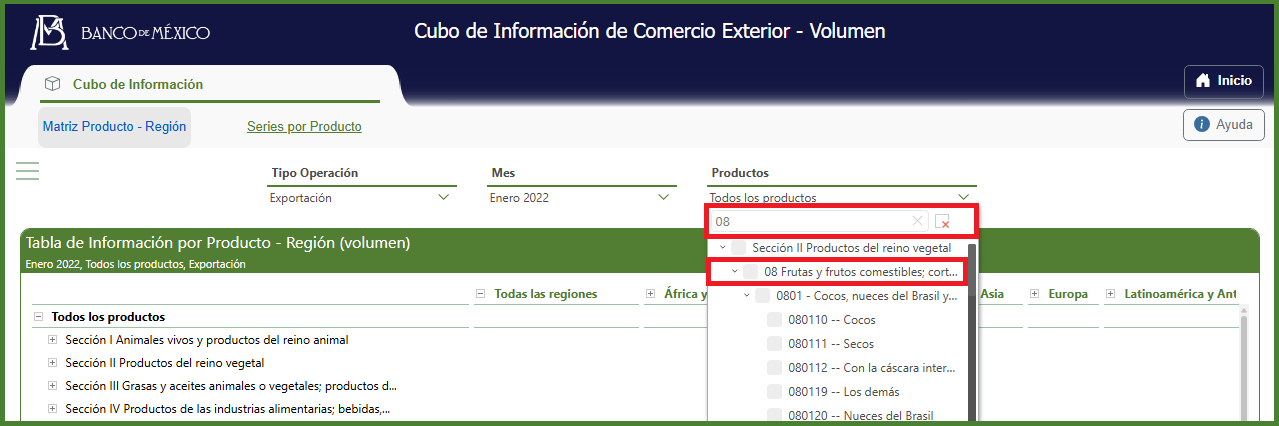Expand Sección I Animales vivos row
1279x426 pixels.
pyautogui.click(x=53, y=340)
